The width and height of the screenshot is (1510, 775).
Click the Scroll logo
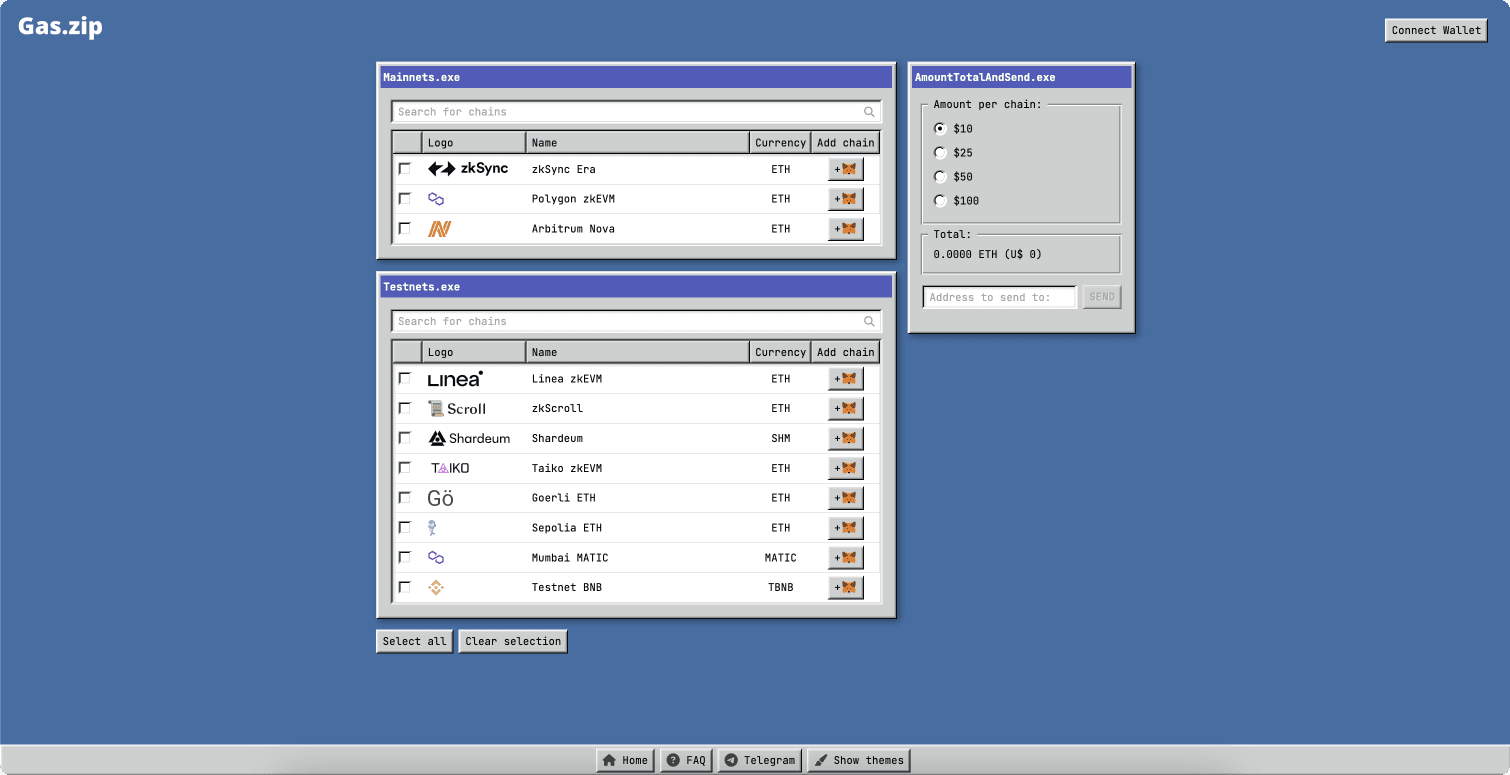coord(457,408)
